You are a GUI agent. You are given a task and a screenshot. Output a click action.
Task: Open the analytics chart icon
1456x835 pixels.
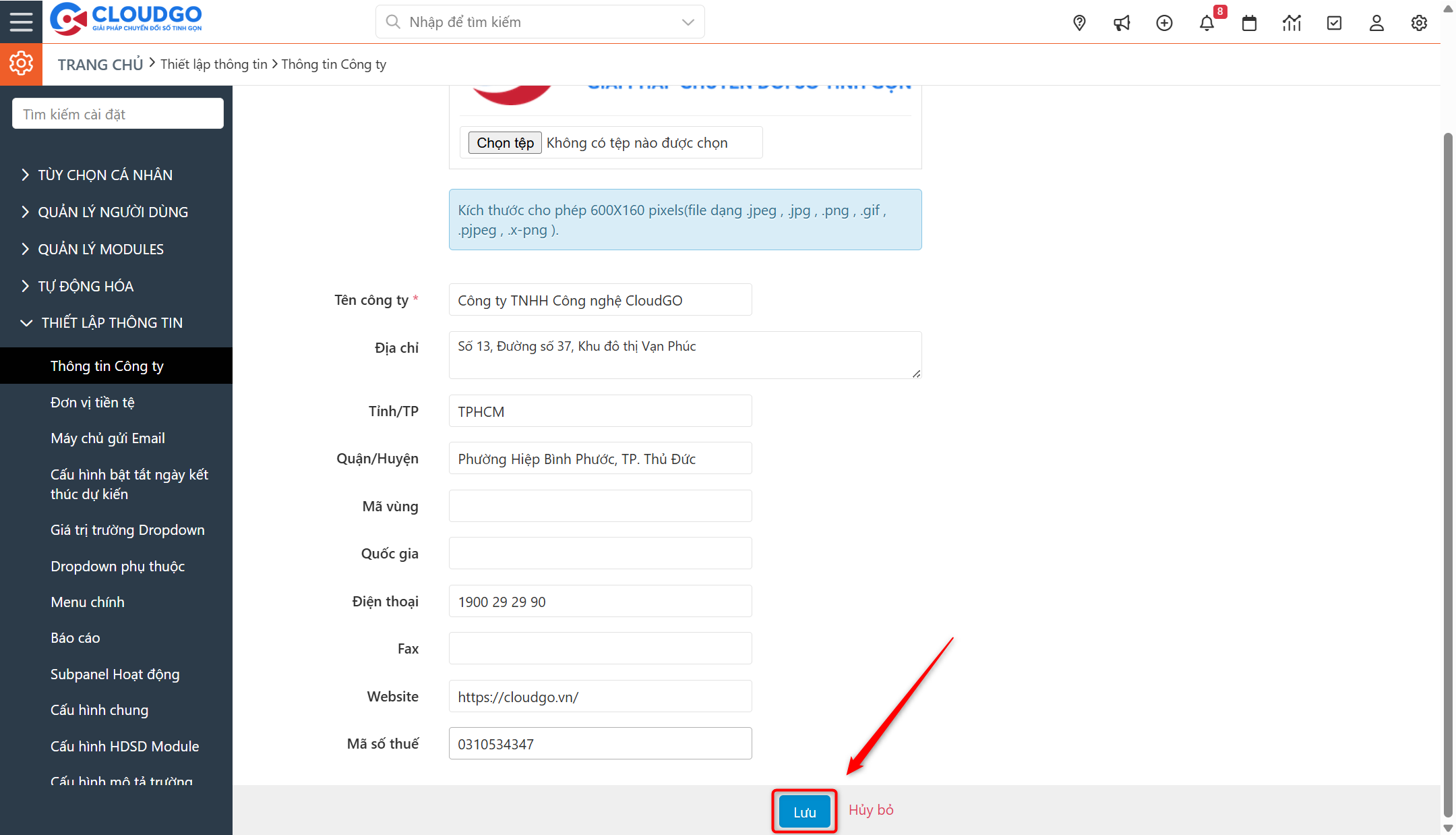pyautogui.click(x=1292, y=22)
